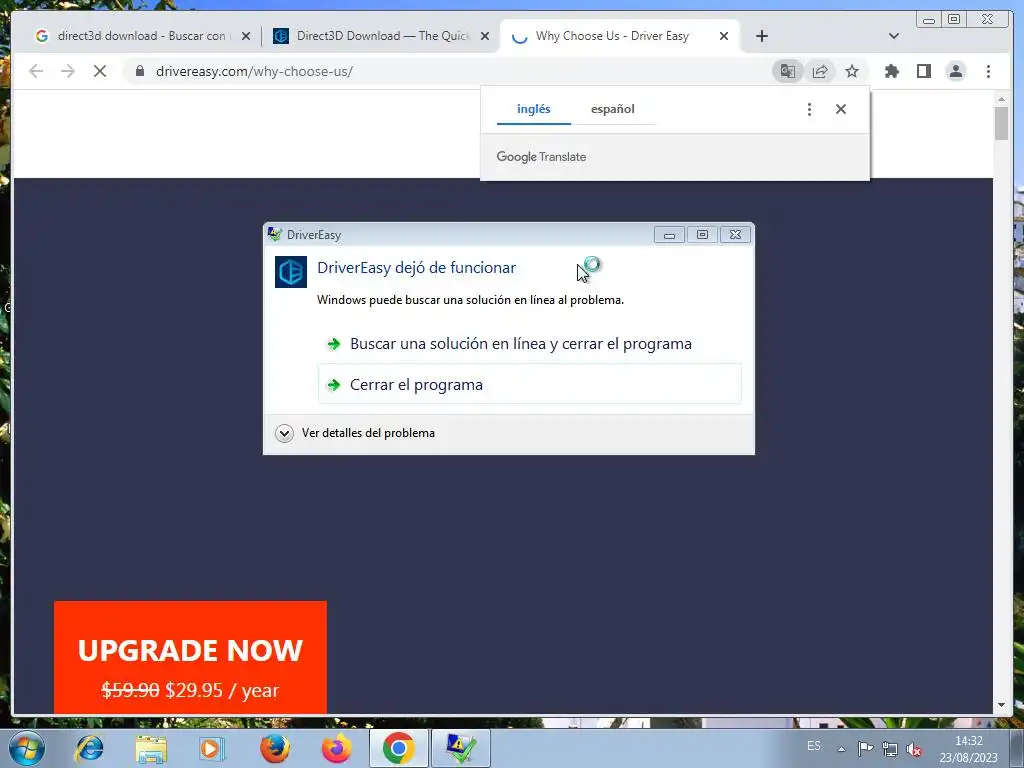Open Windows Media Player from taskbar
This screenshot has width=1024, height=768.
pyautogui.click(x=212, y=748)
